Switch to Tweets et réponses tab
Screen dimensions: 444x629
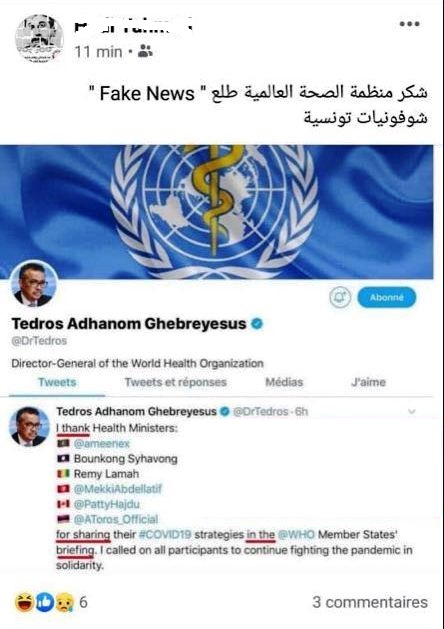(176, 382)
